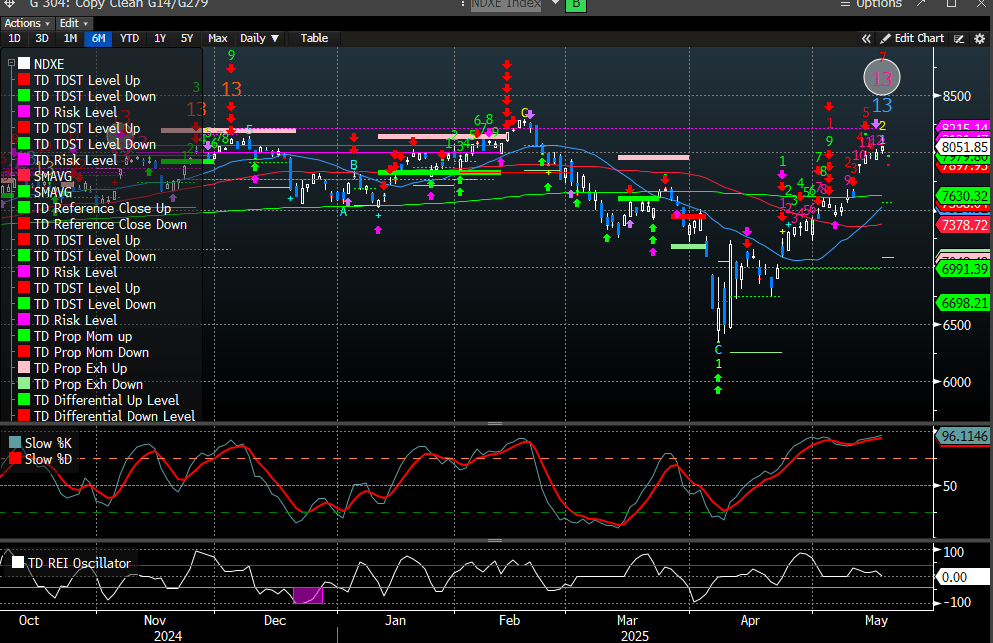Click the green B badge at top
993x643 pixels.
tap(575, 5)
